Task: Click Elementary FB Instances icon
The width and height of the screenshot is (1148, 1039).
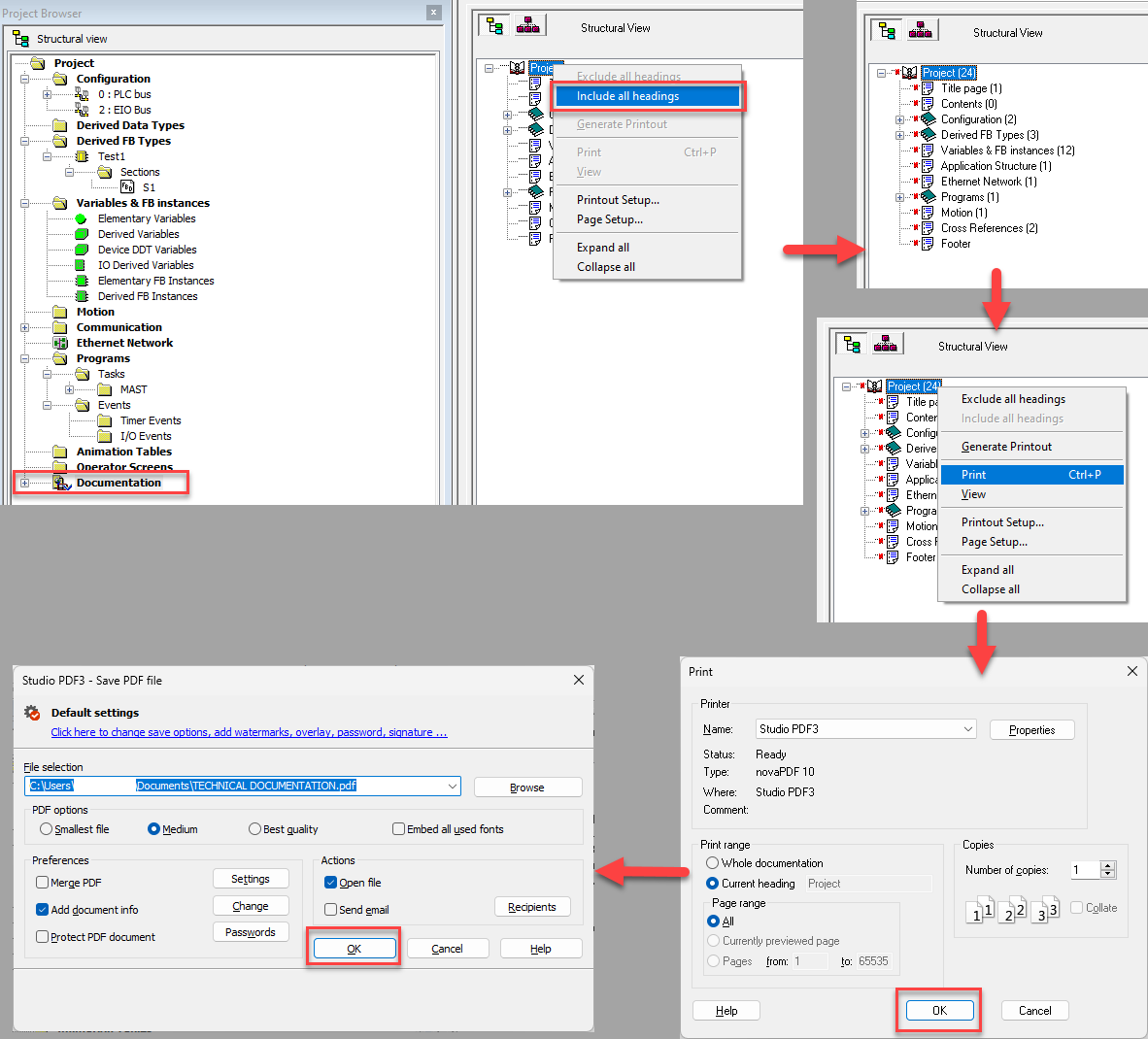Action: coord(82,282)
